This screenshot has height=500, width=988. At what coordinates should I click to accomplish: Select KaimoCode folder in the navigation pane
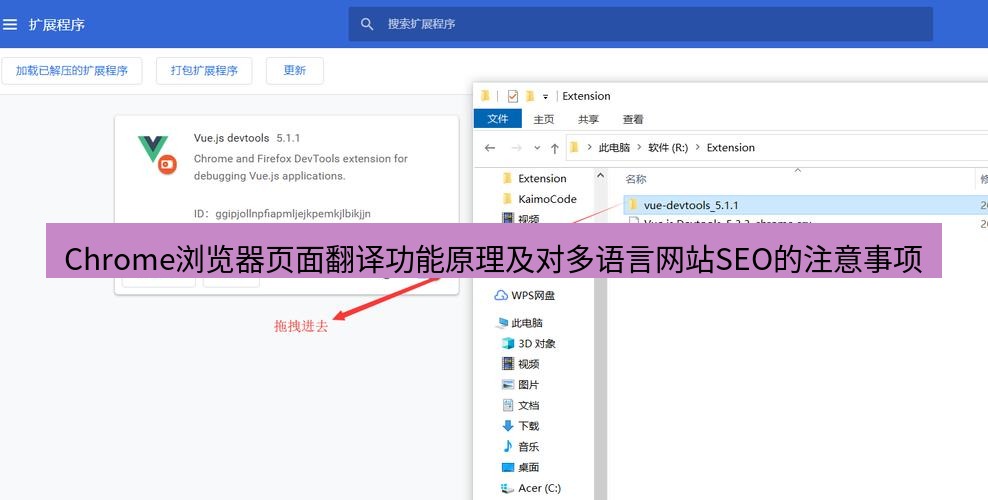(547, 199)
